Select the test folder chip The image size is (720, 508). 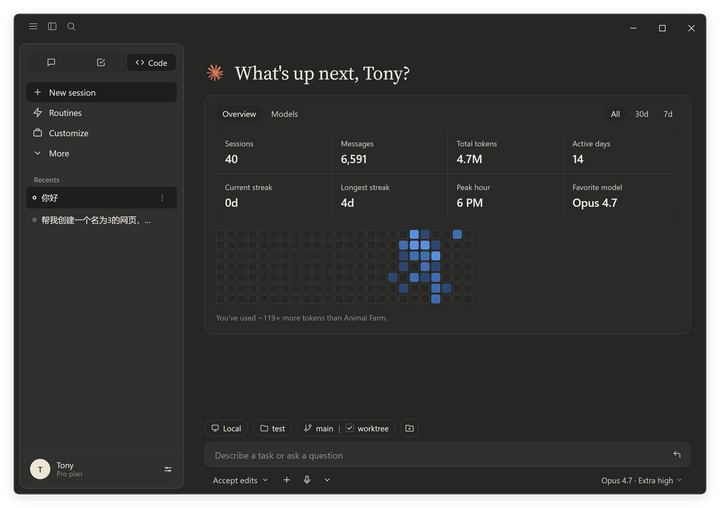pos(272,428)
